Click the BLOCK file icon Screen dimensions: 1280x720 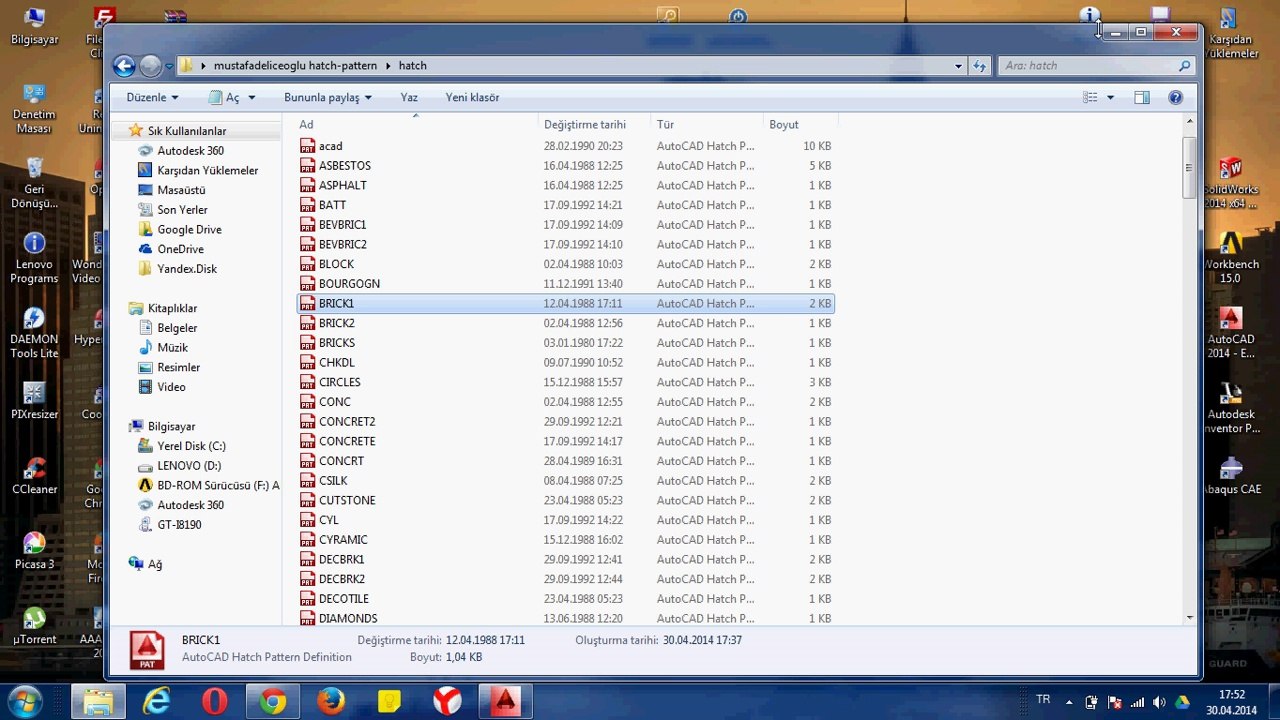point(308,264)
